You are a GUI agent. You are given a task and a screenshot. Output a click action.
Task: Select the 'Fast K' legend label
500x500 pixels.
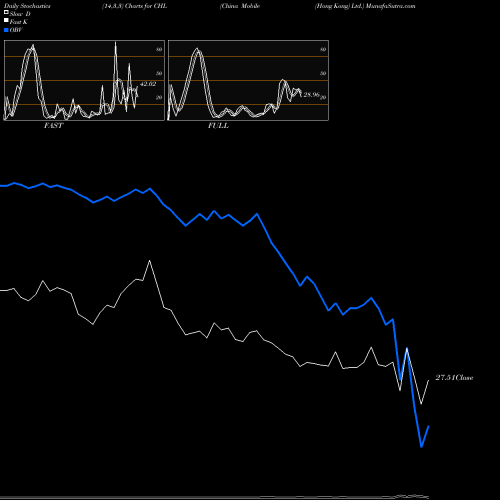[19, 22]
